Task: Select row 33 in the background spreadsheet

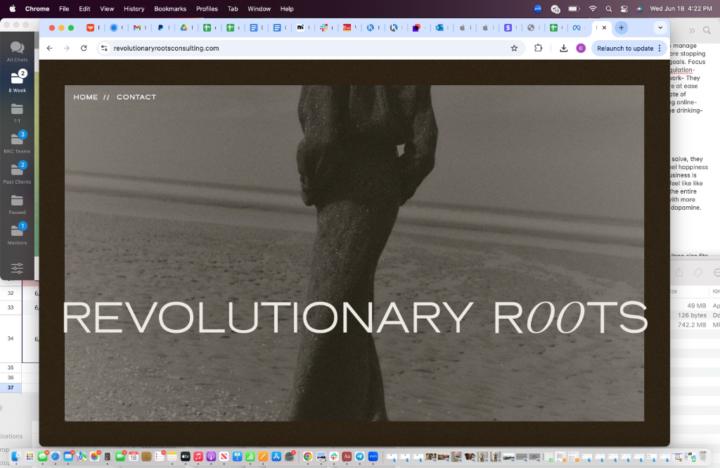Action: click(11, 307)
